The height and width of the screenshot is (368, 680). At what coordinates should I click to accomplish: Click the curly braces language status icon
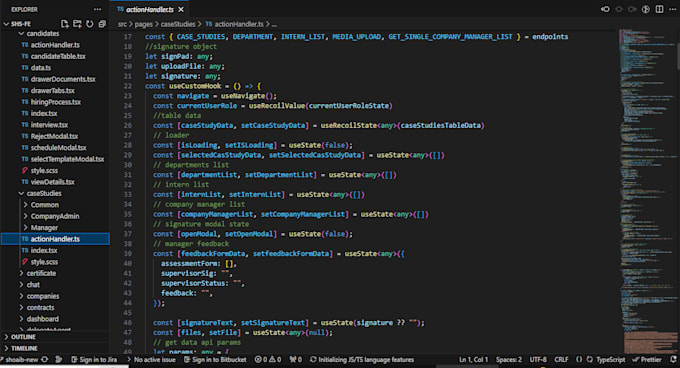[579, 359]
